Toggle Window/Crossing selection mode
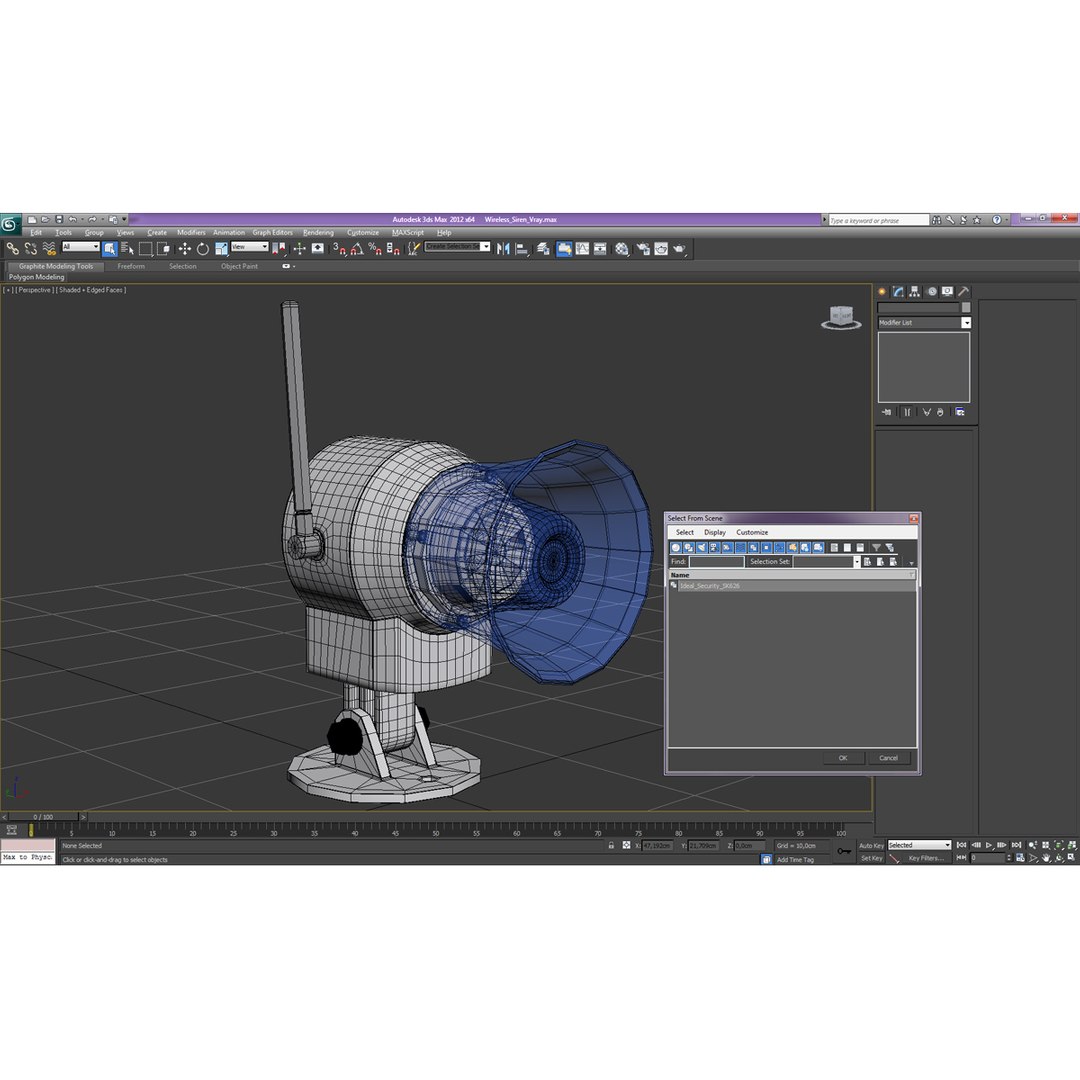This screenshot has width=1080, height=1080. click(163, 249)
